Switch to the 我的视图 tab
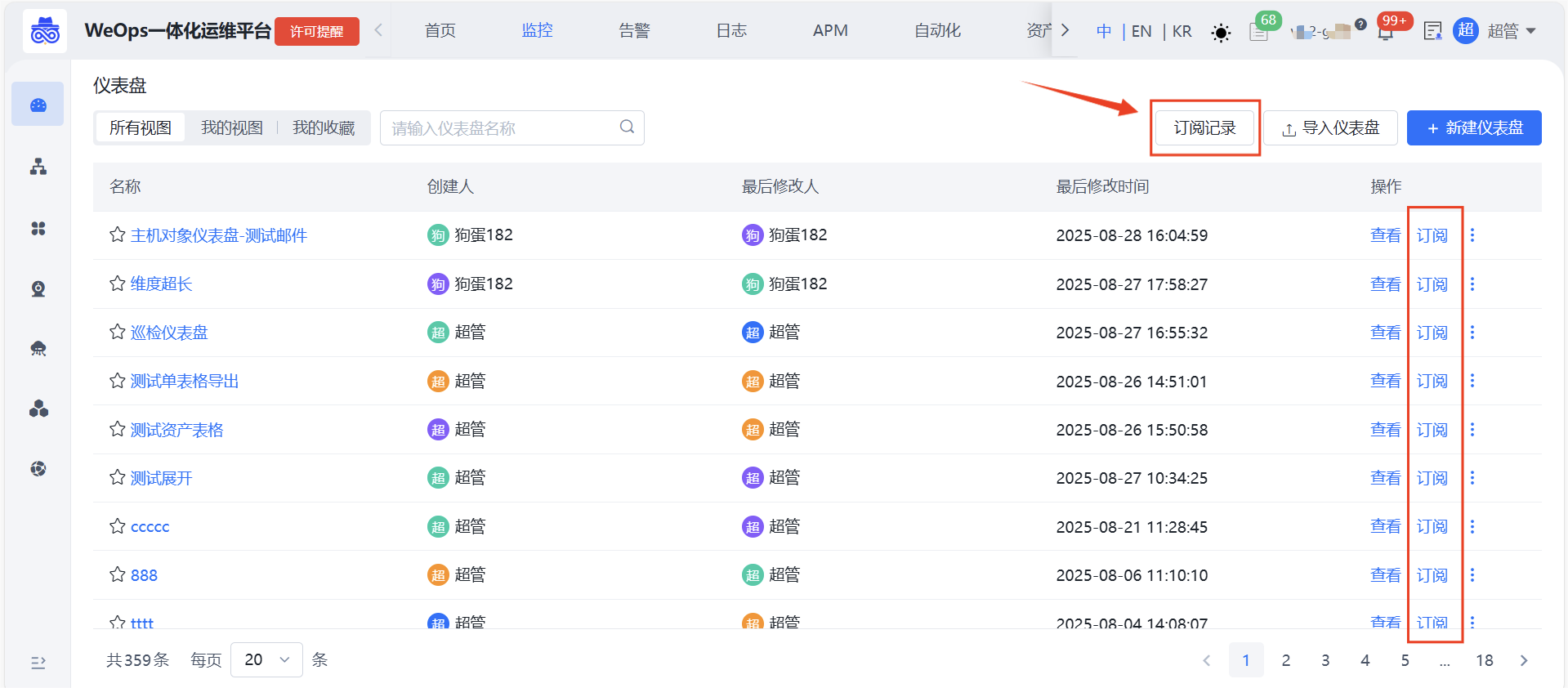This screenshot has height=688, width=1568. 232,128
